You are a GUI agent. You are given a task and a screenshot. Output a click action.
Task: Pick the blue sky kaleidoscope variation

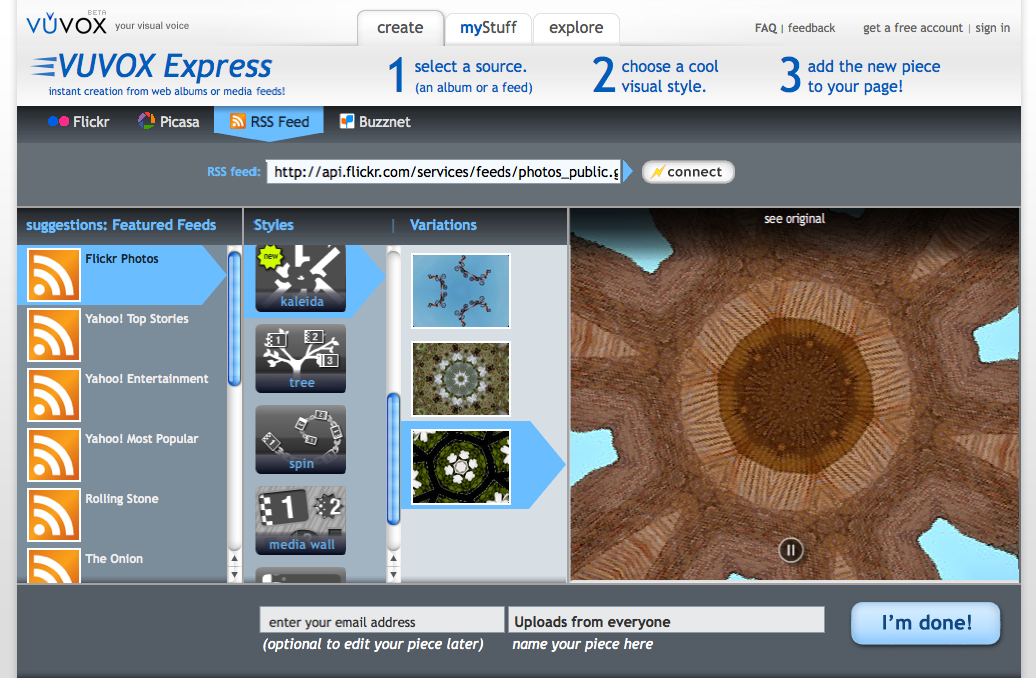(461, 291)
